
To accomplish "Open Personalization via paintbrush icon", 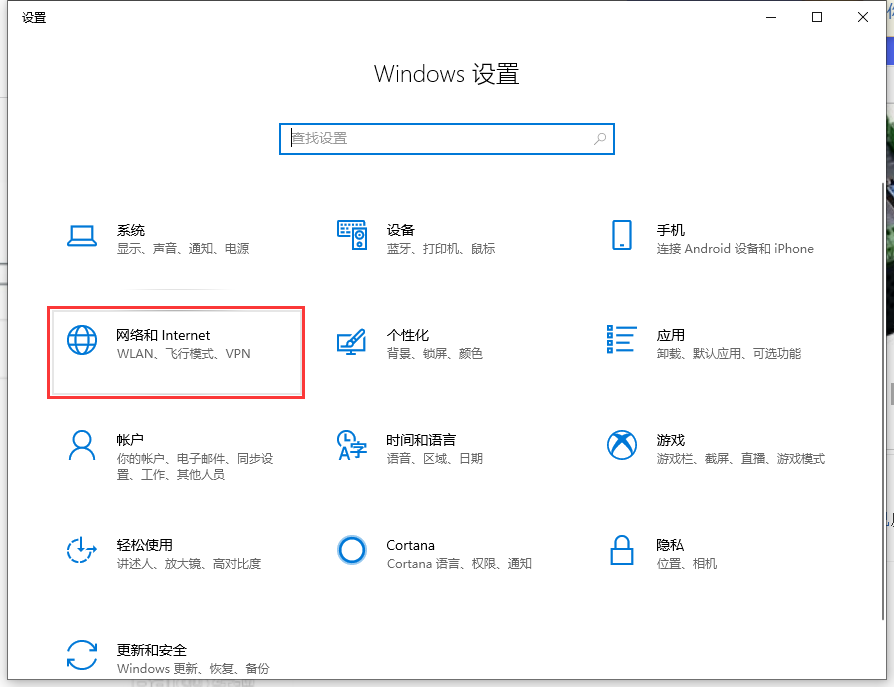I will (x=352, y=341).
